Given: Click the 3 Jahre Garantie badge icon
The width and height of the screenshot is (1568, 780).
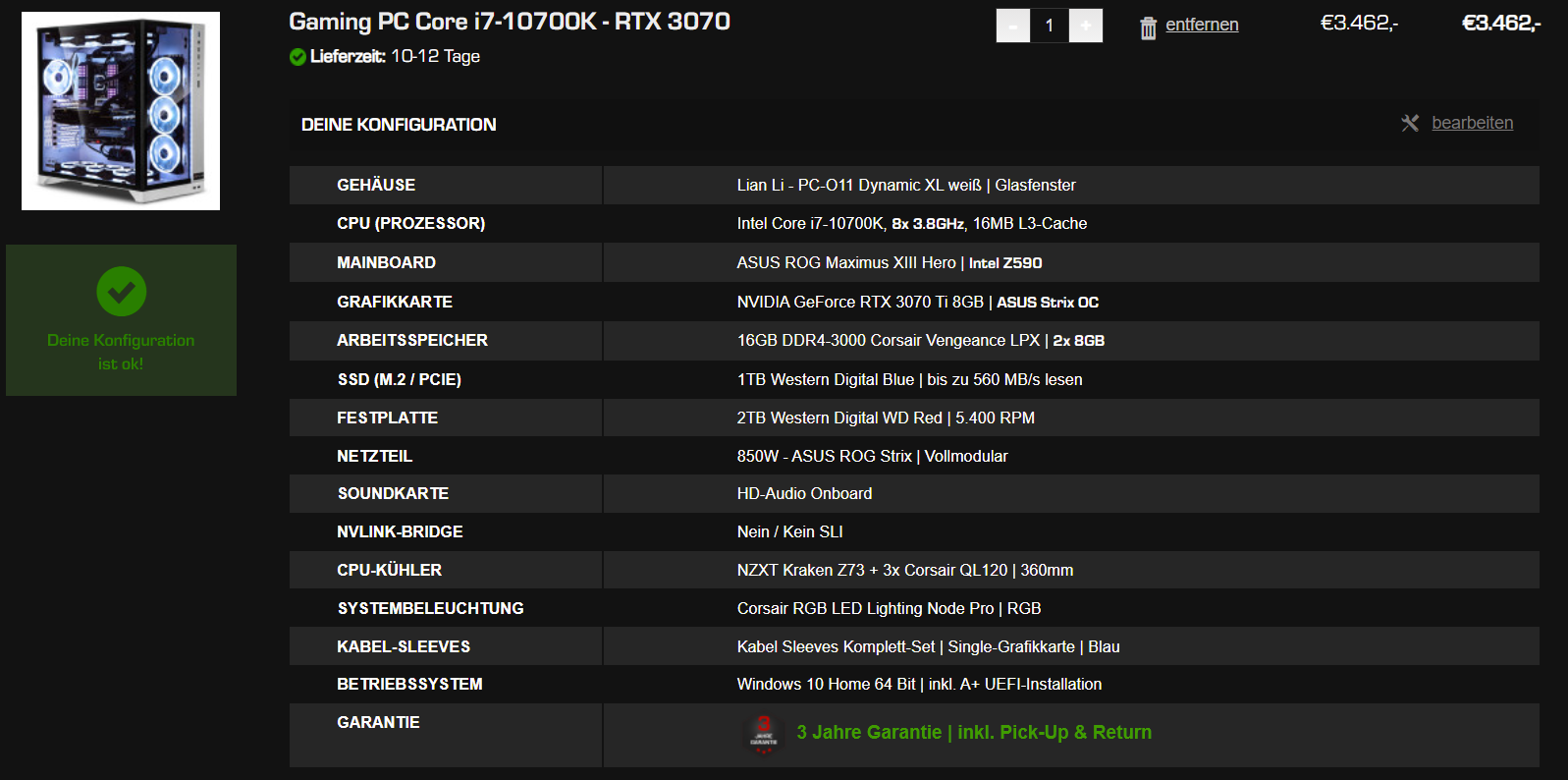Looking at the screenshot, I should pos(764,734).
